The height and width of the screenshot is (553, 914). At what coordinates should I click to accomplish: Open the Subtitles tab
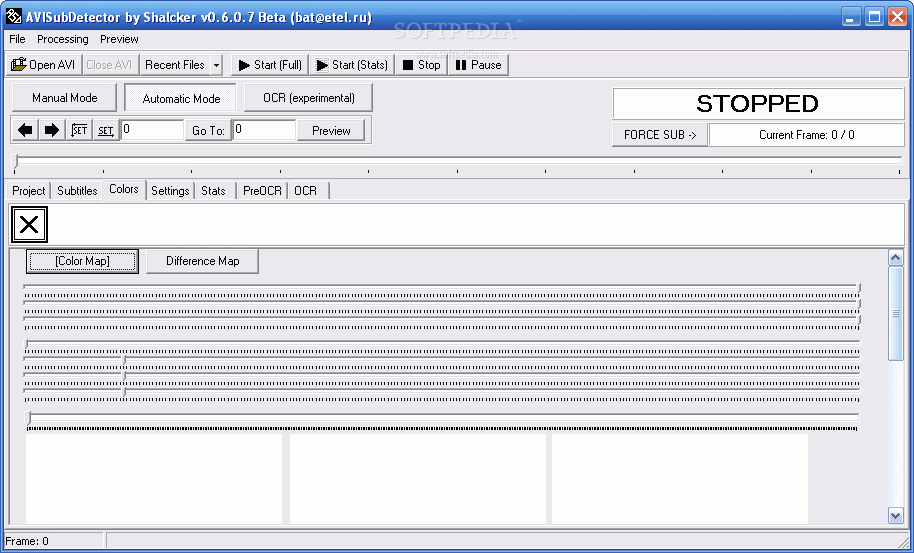tap(77, 191)
